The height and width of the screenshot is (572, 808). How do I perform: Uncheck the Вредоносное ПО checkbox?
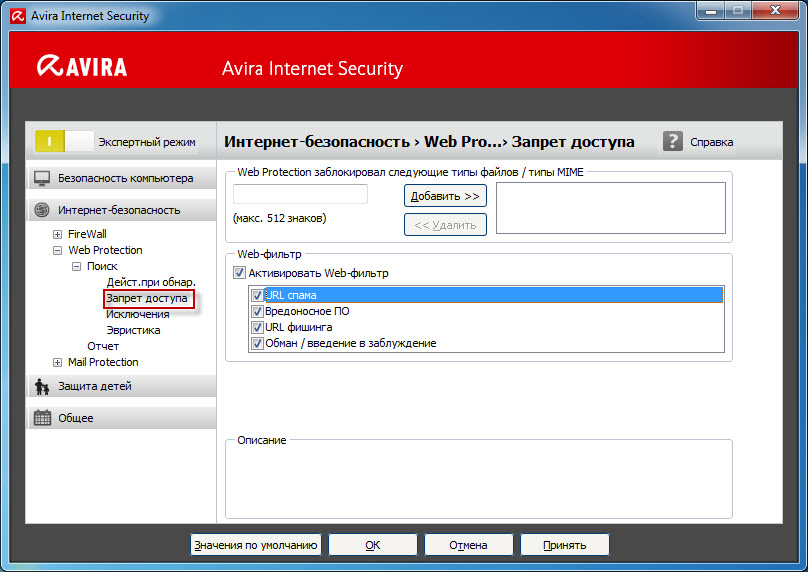pyautogui.click(x=257, y=311)
